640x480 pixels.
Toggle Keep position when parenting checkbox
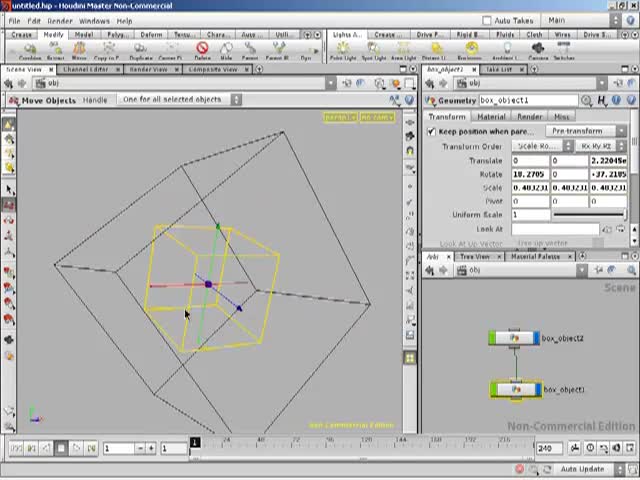431,131
